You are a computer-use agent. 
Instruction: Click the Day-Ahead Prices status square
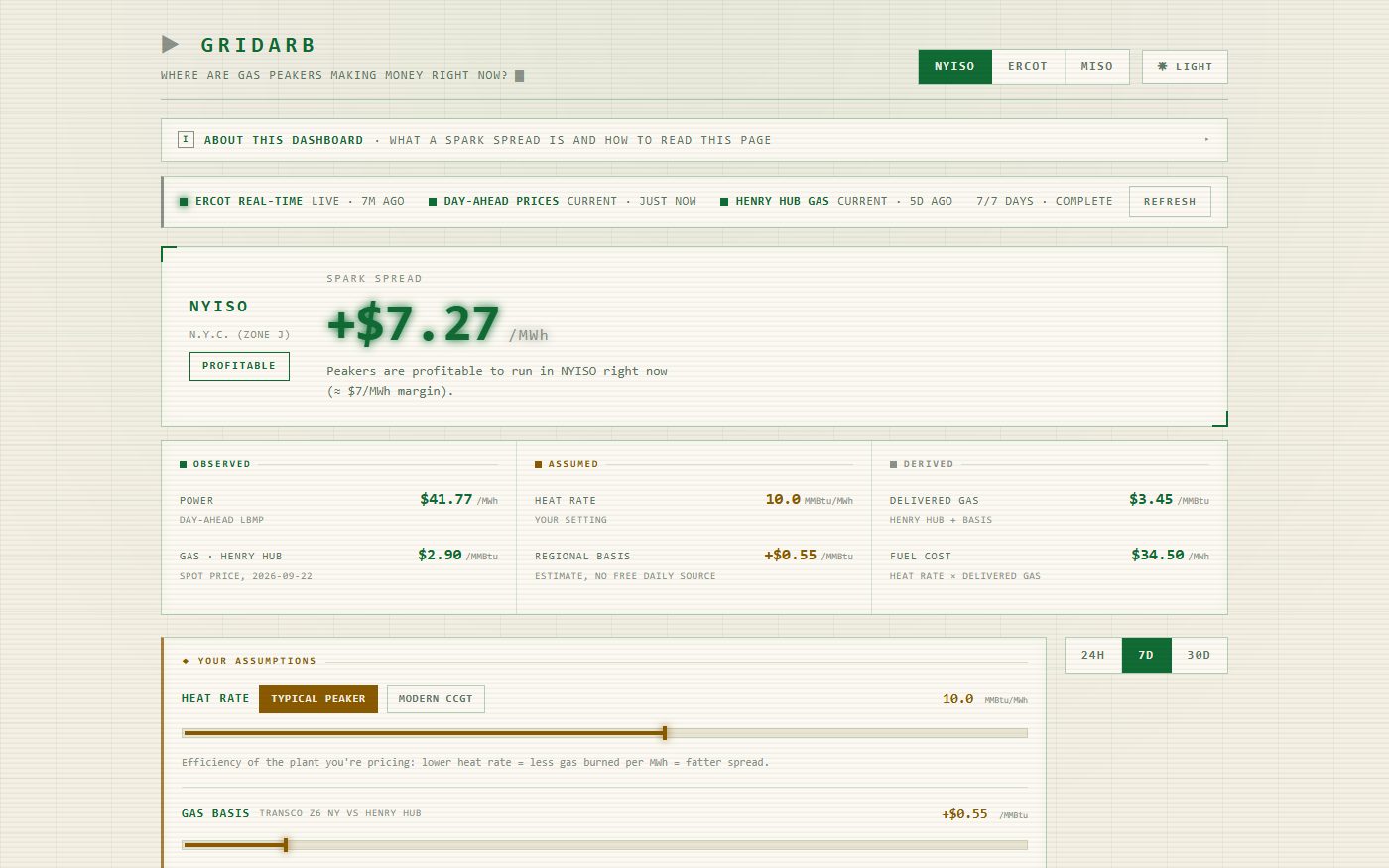click(433, 202)
